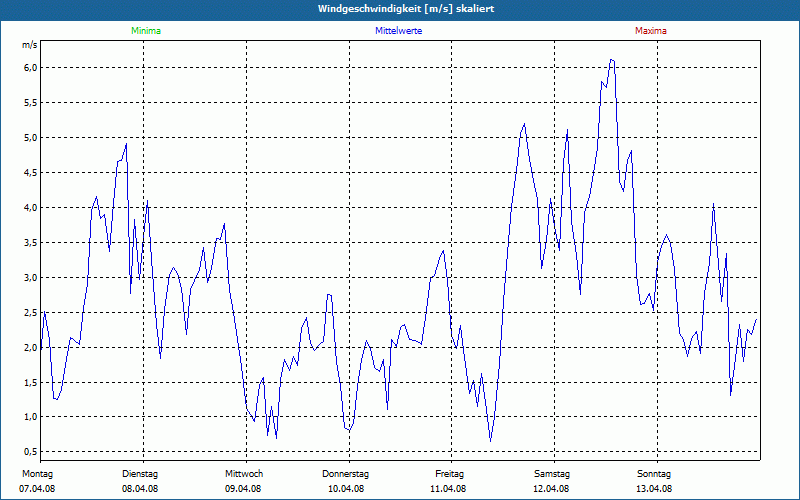Click the Dienstag day label
Image resolution: width=800 pixels, height=500 pixels.
(140, 474)
